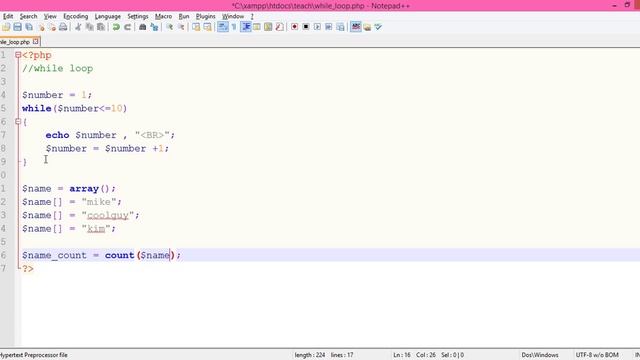Open the User Defined Language icon
The height and width of the screenshot is (360, 640).
tap(257, 27)
